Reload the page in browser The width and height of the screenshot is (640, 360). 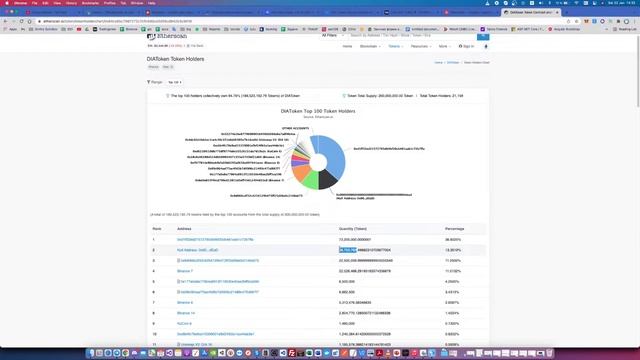click(x=21, y=21)
